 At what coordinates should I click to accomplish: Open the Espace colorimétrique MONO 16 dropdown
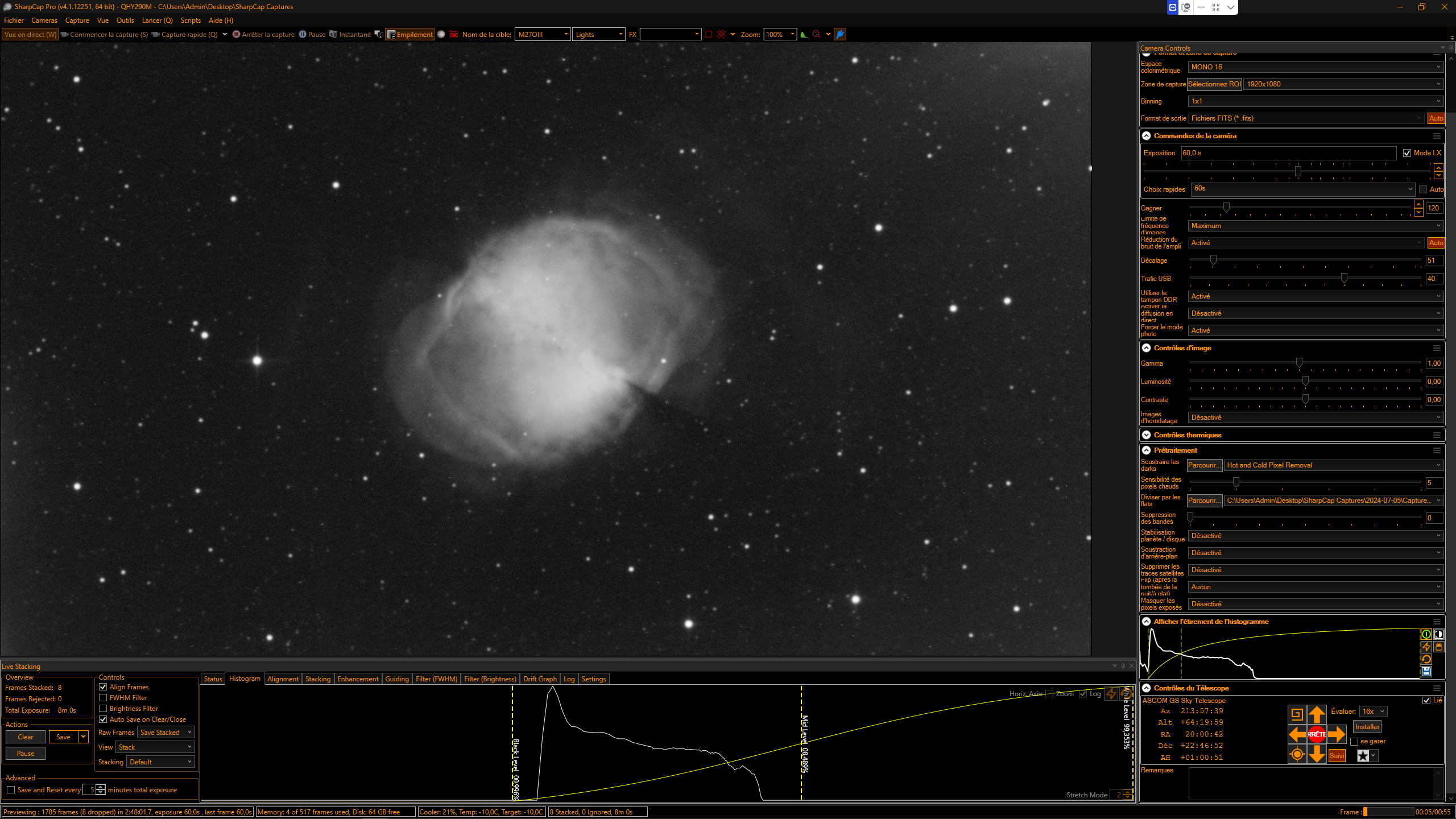[1316, 67]
